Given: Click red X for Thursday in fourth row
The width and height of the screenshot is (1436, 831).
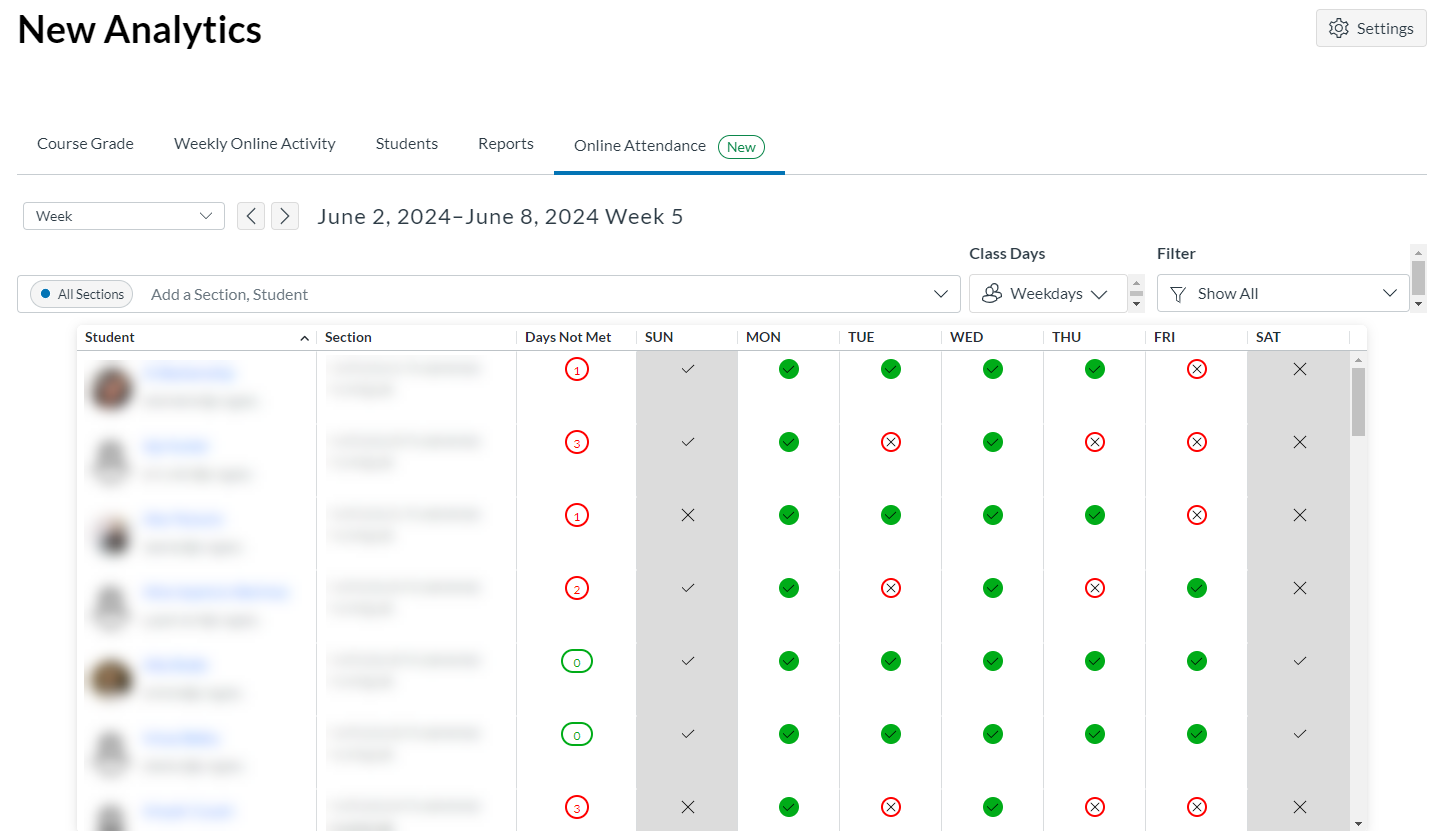Looking at the screenshot, I should [1094, 588].
